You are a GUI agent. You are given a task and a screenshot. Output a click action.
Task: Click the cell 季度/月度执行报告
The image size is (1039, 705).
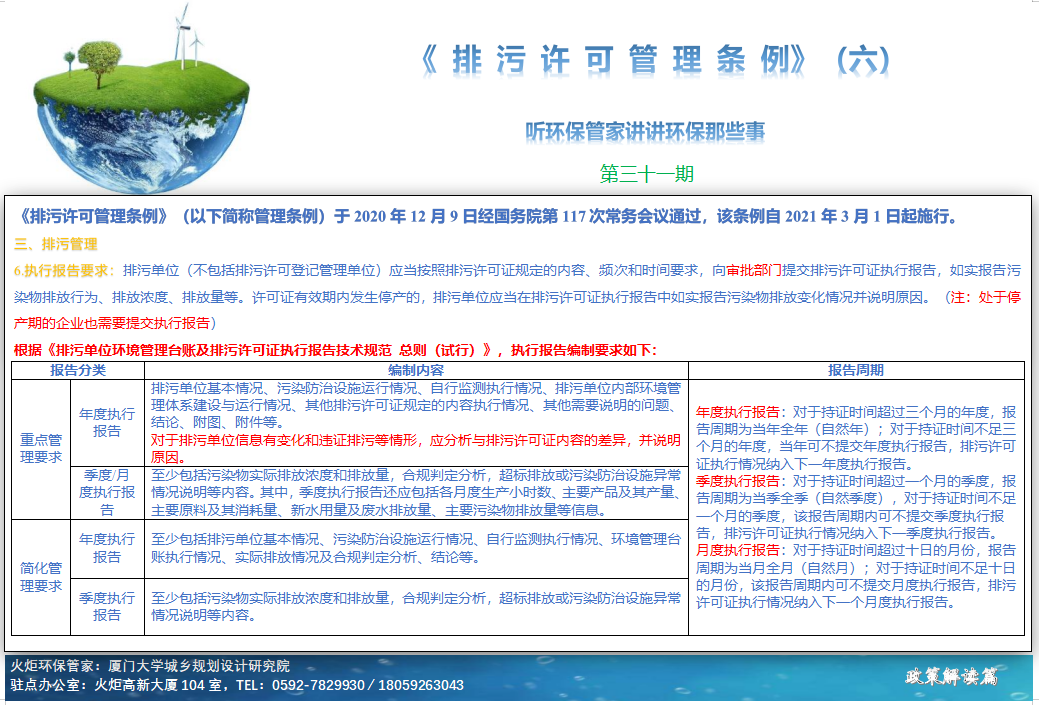pyautogui.click(x=107, y=492)
